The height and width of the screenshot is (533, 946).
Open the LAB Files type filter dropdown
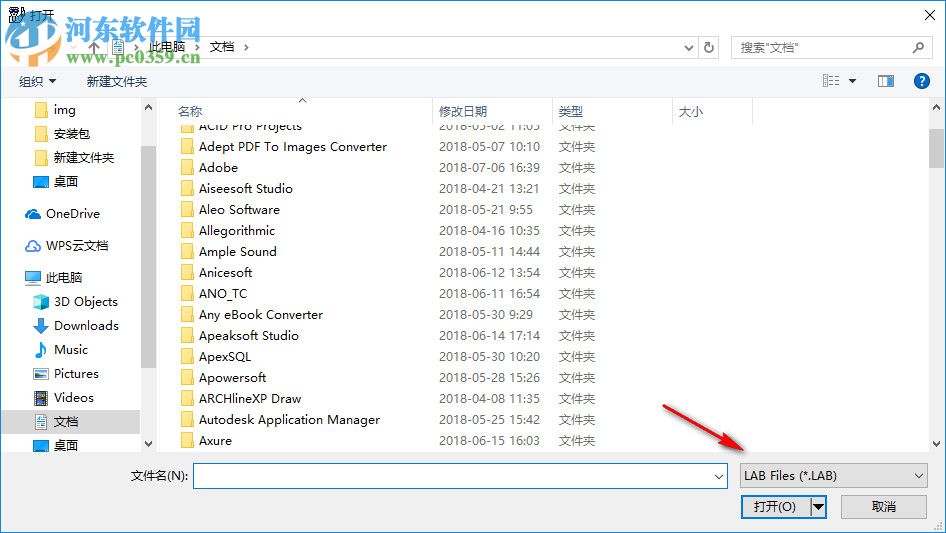pyautogui.click(x=834, y=476)
